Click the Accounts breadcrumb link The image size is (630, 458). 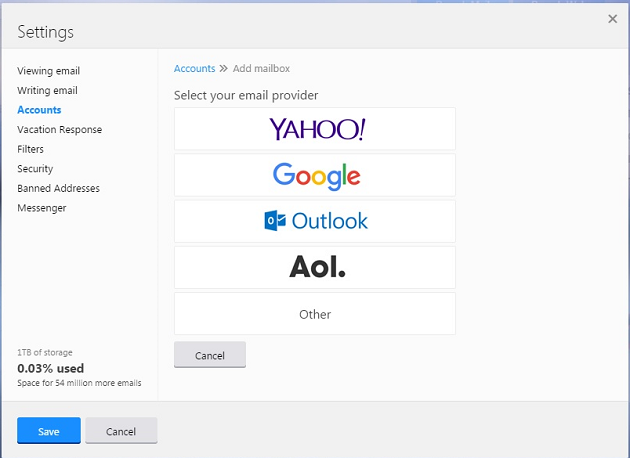[194, 68]
